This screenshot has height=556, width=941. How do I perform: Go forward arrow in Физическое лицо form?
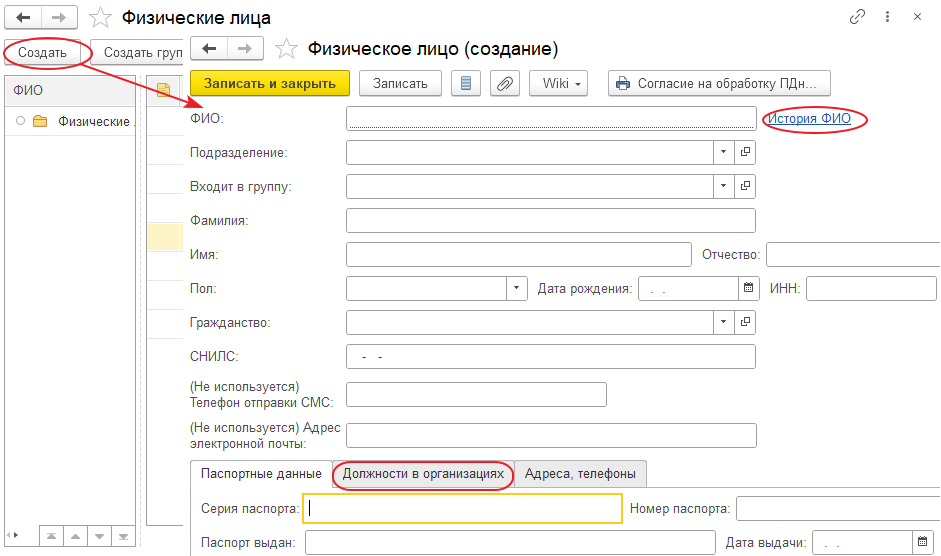(x=245, y=49)
